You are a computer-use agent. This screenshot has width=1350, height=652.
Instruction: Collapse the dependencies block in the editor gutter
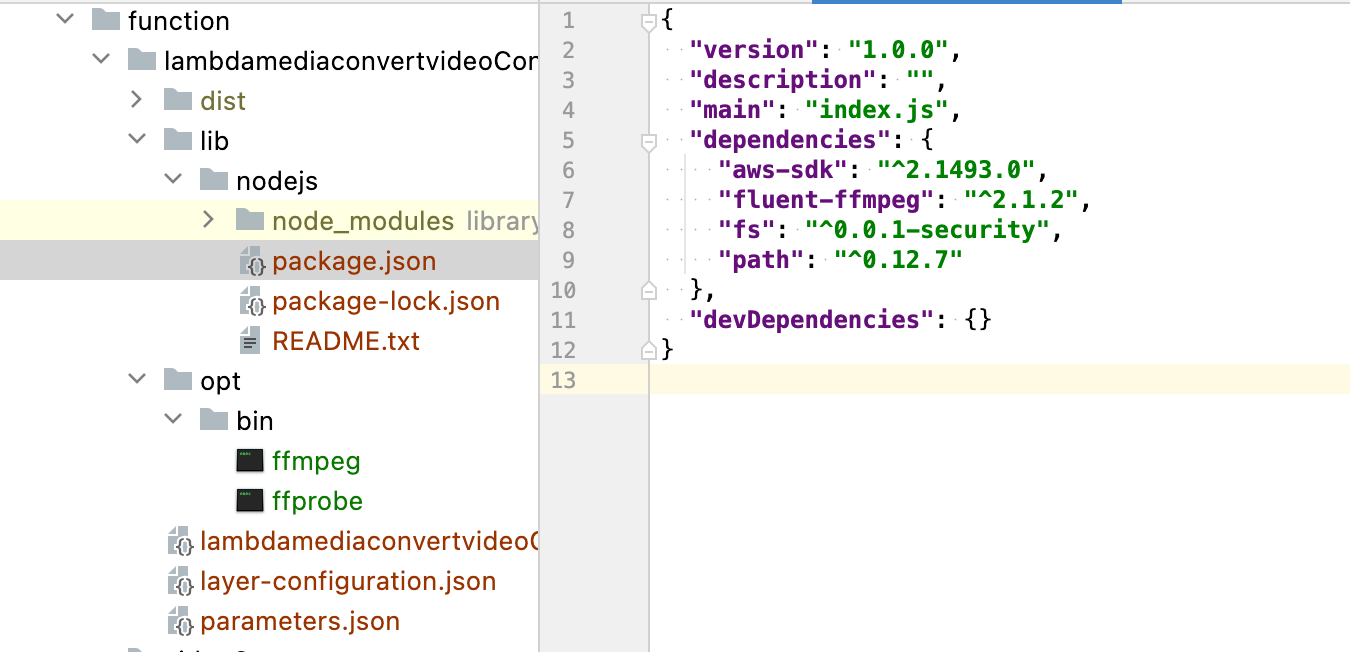tap(647, 139)
